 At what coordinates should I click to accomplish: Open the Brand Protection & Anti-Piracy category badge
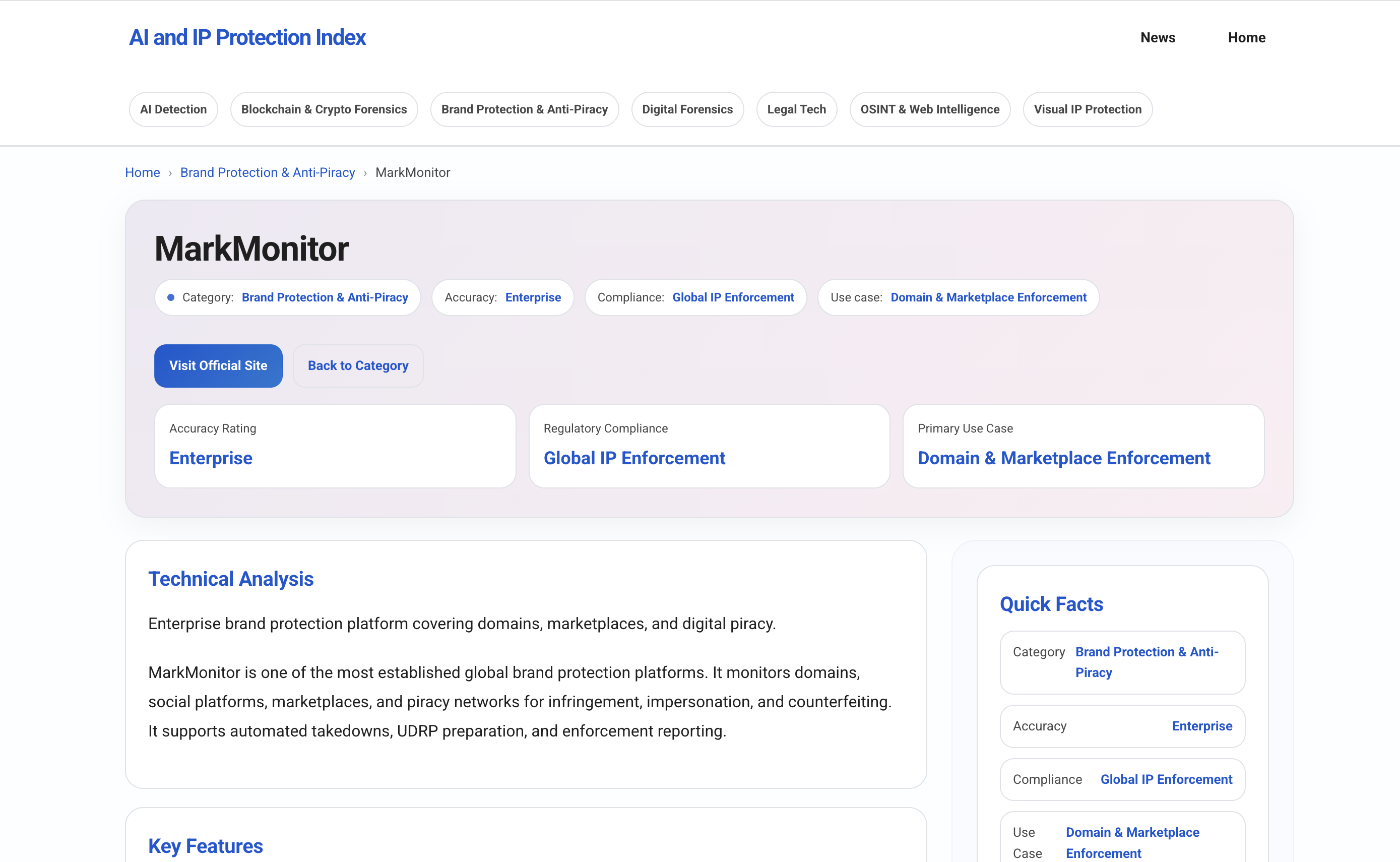coord(325,297)
